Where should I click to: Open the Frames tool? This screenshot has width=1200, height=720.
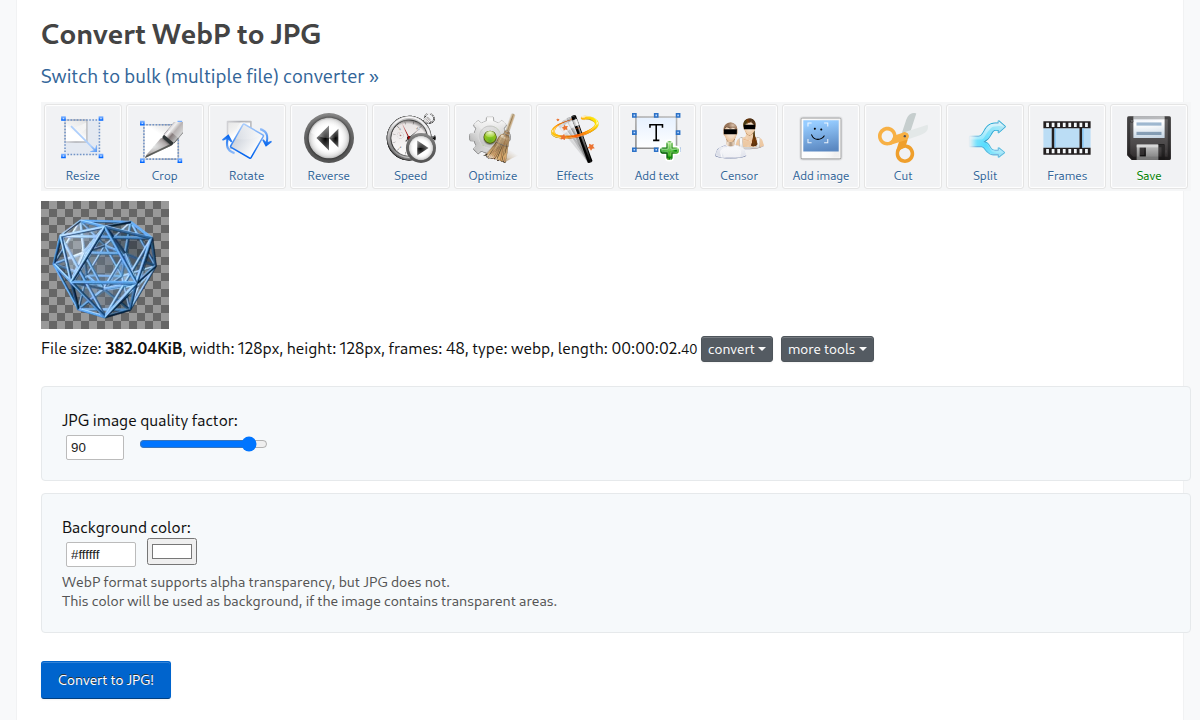click(x=1067, y=147)
